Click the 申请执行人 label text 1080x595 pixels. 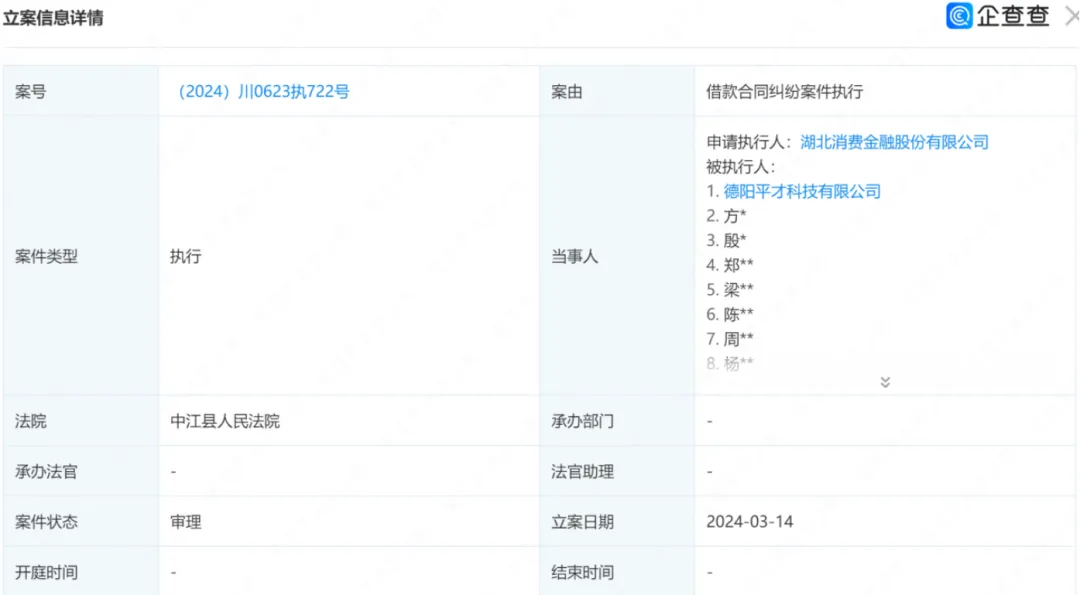(x=749, y=142)
